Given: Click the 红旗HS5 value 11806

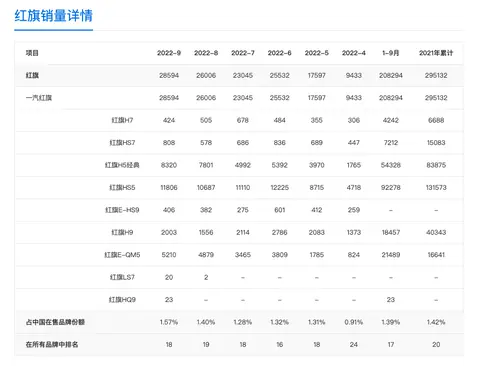Looking at the screenshot, I should pos(169,187).
